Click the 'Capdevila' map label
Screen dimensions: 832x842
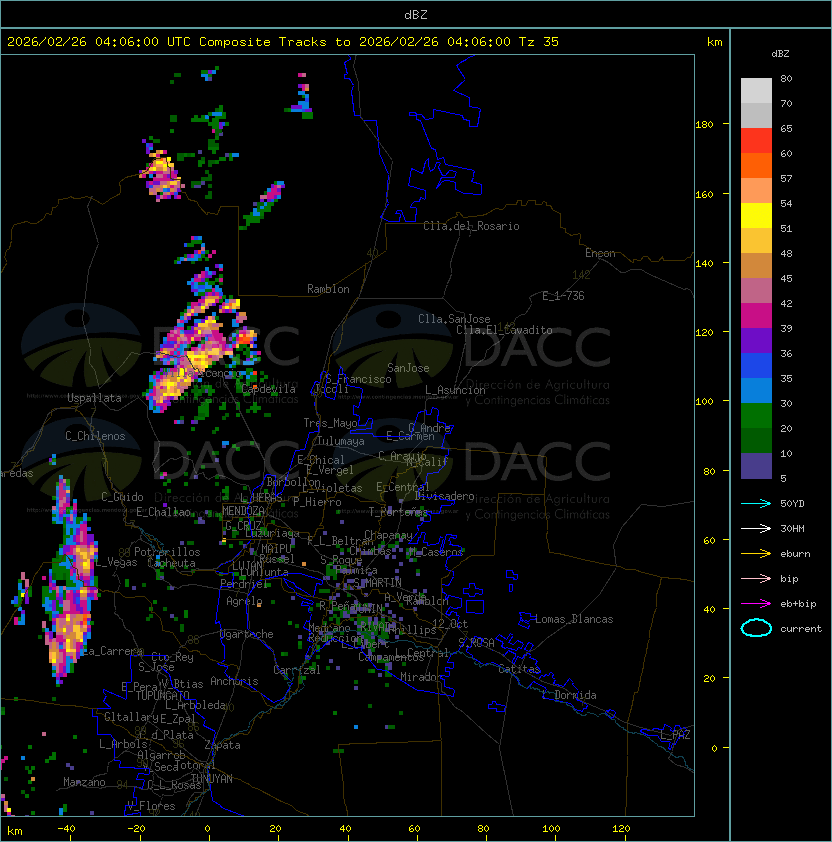pos(269,389)
